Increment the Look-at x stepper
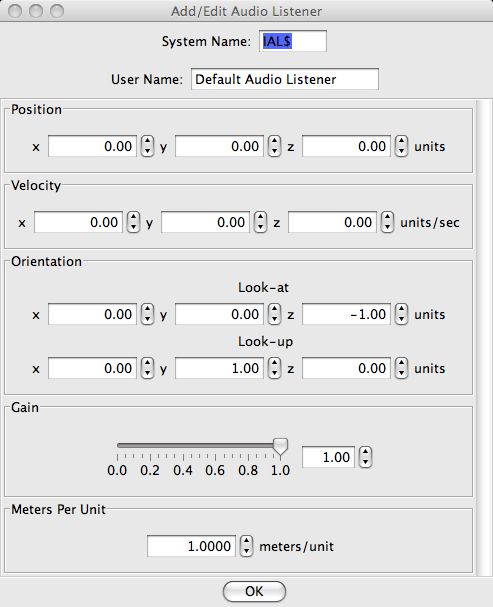This screenshot has height=607, width=493. [x=147, y=309]
